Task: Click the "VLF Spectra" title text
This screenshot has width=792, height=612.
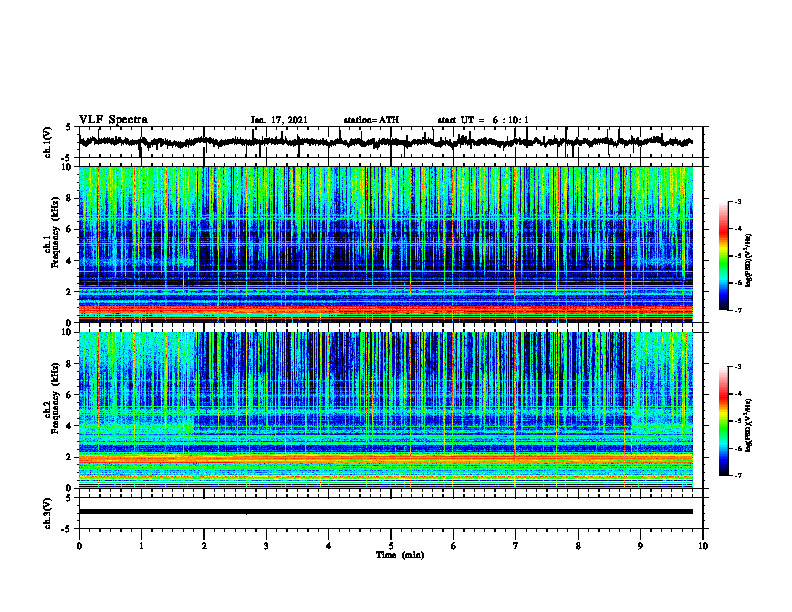Action: point(113,120)
